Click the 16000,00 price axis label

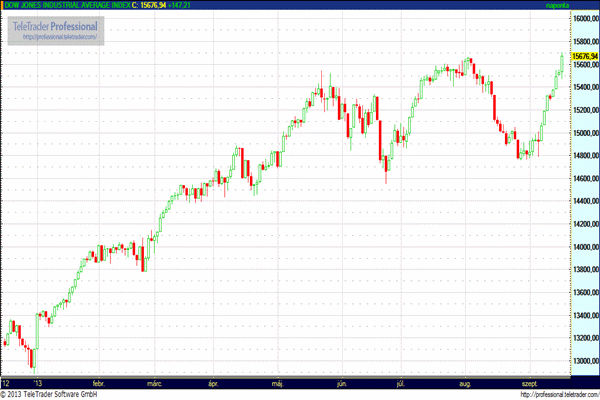584,19
